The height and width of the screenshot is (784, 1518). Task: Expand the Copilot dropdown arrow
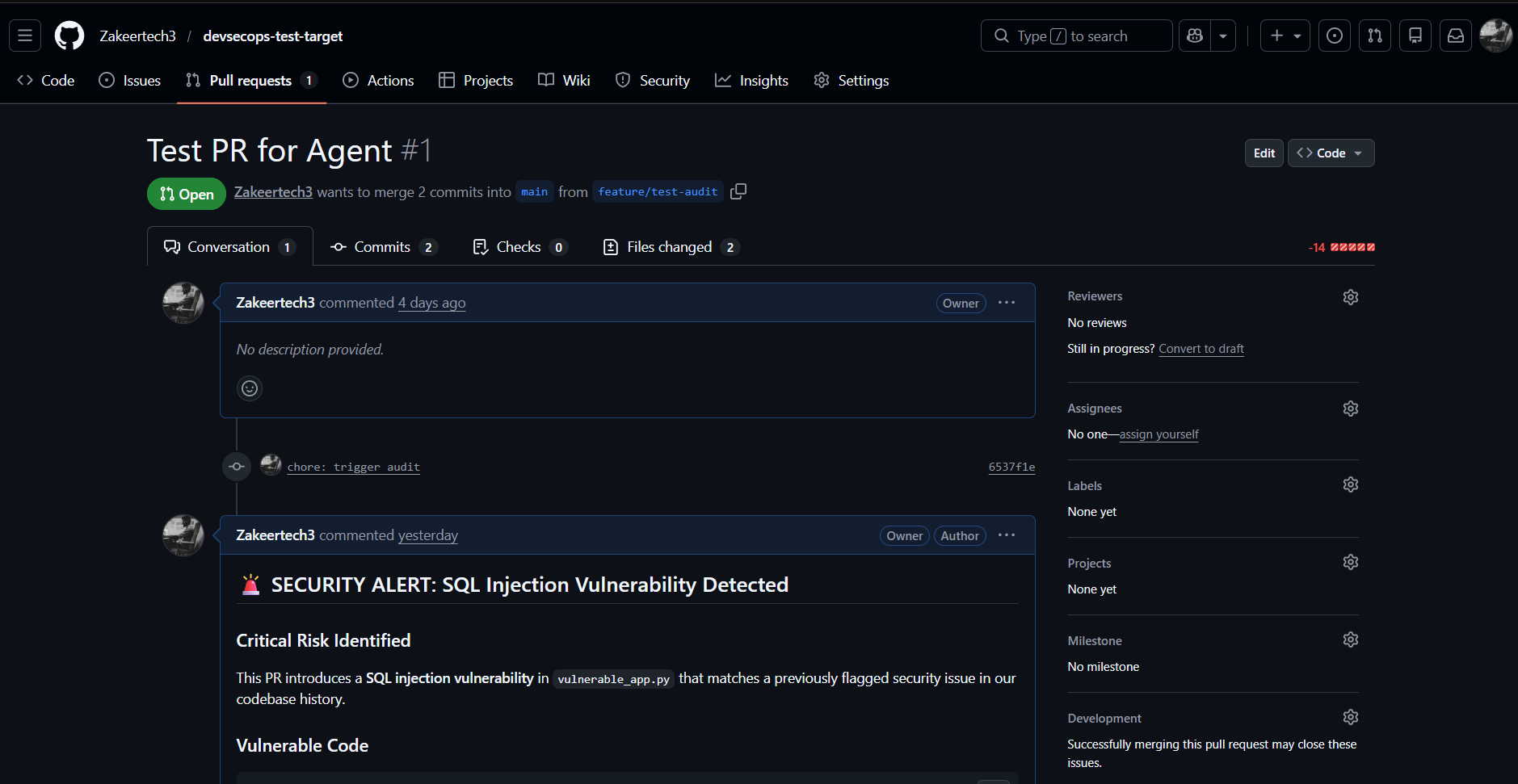(x=1223, y=36)
